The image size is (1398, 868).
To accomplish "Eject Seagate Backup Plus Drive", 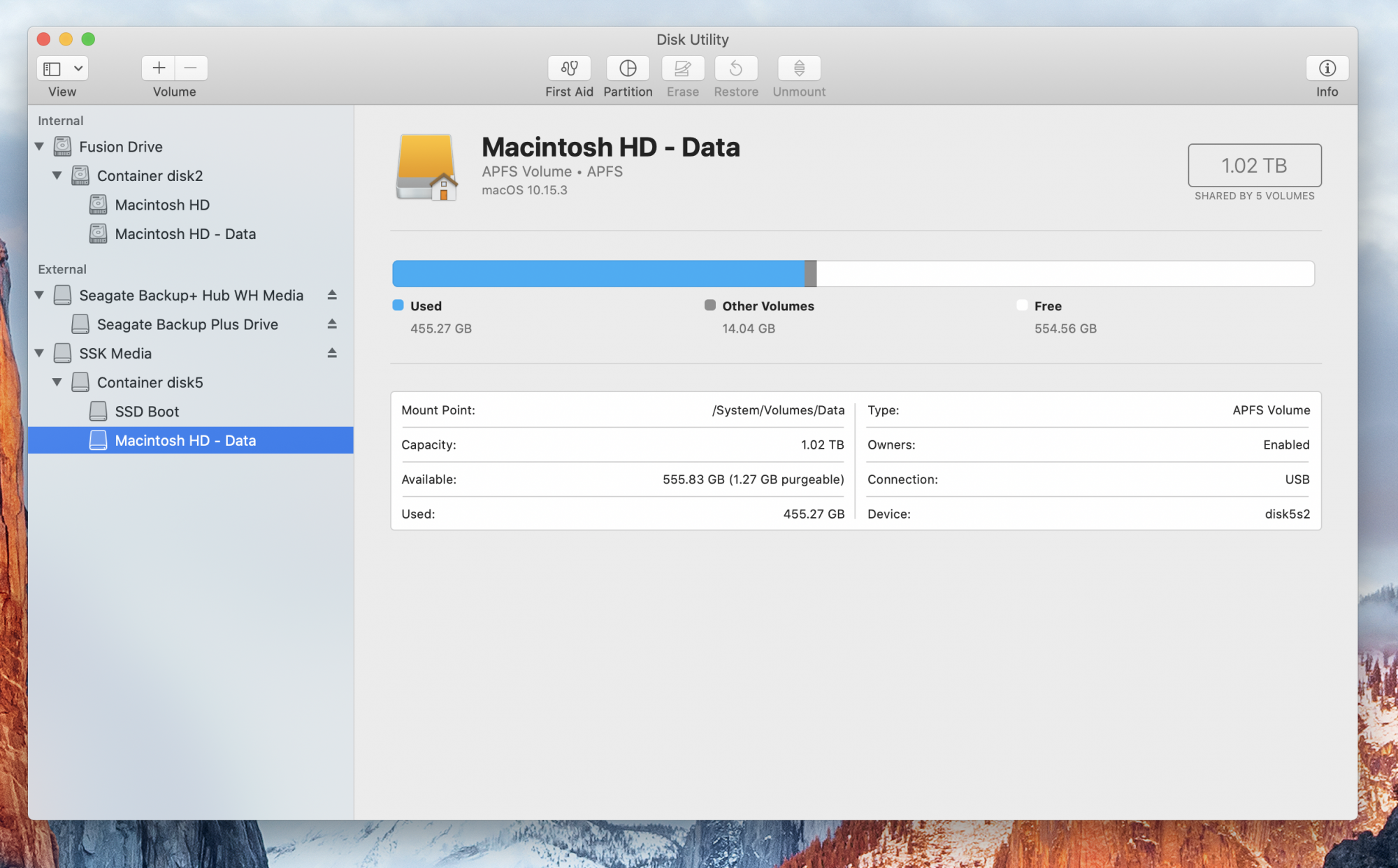I will (x=332, y=324).
